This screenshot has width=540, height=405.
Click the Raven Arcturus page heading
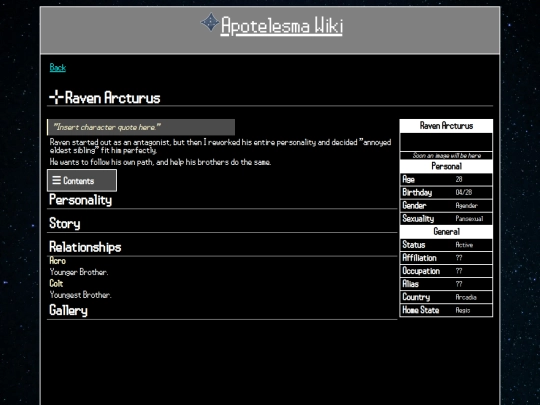point(113,98)
